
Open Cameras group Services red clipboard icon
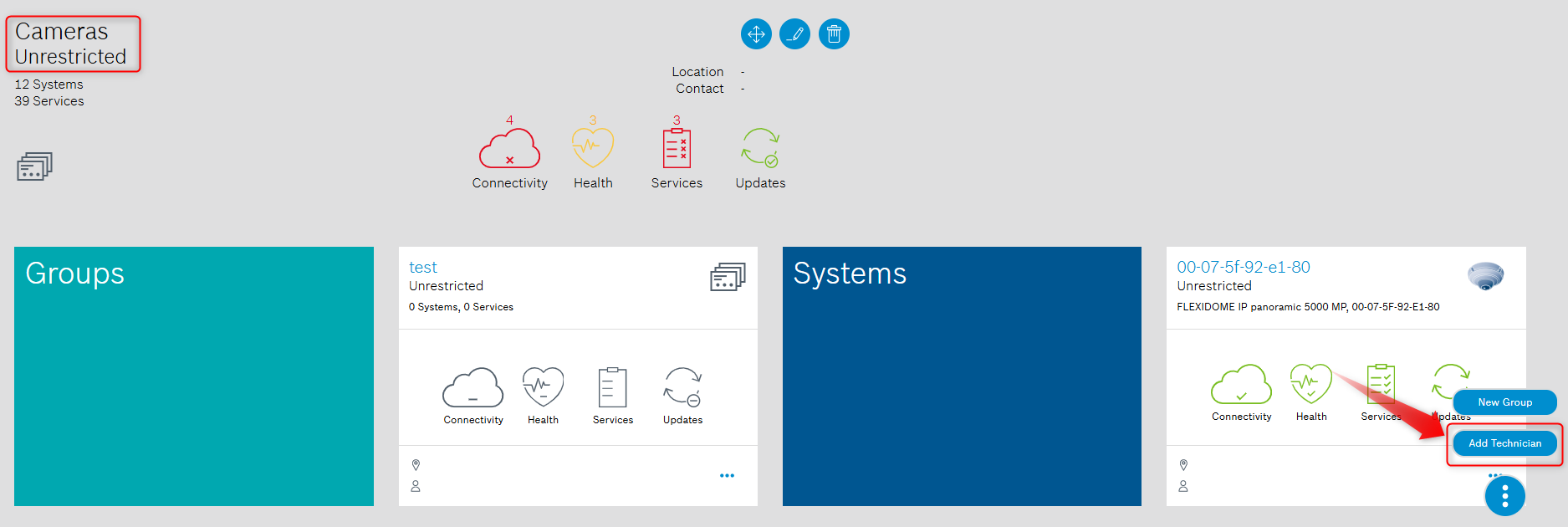tap(677, 148)
